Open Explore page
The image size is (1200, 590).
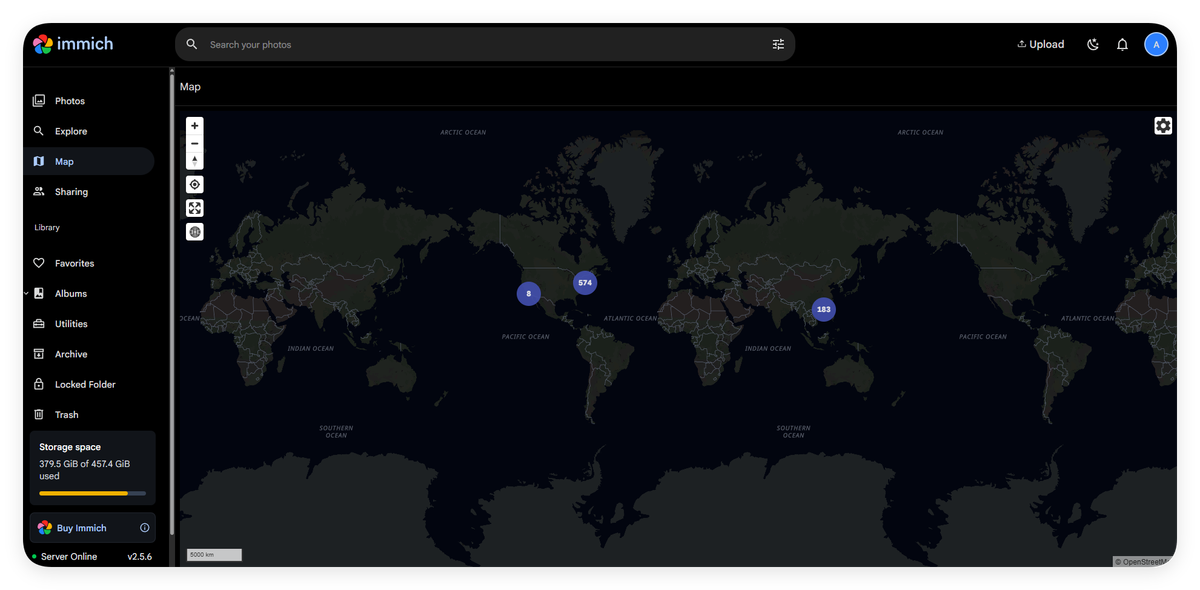(89, 131)
